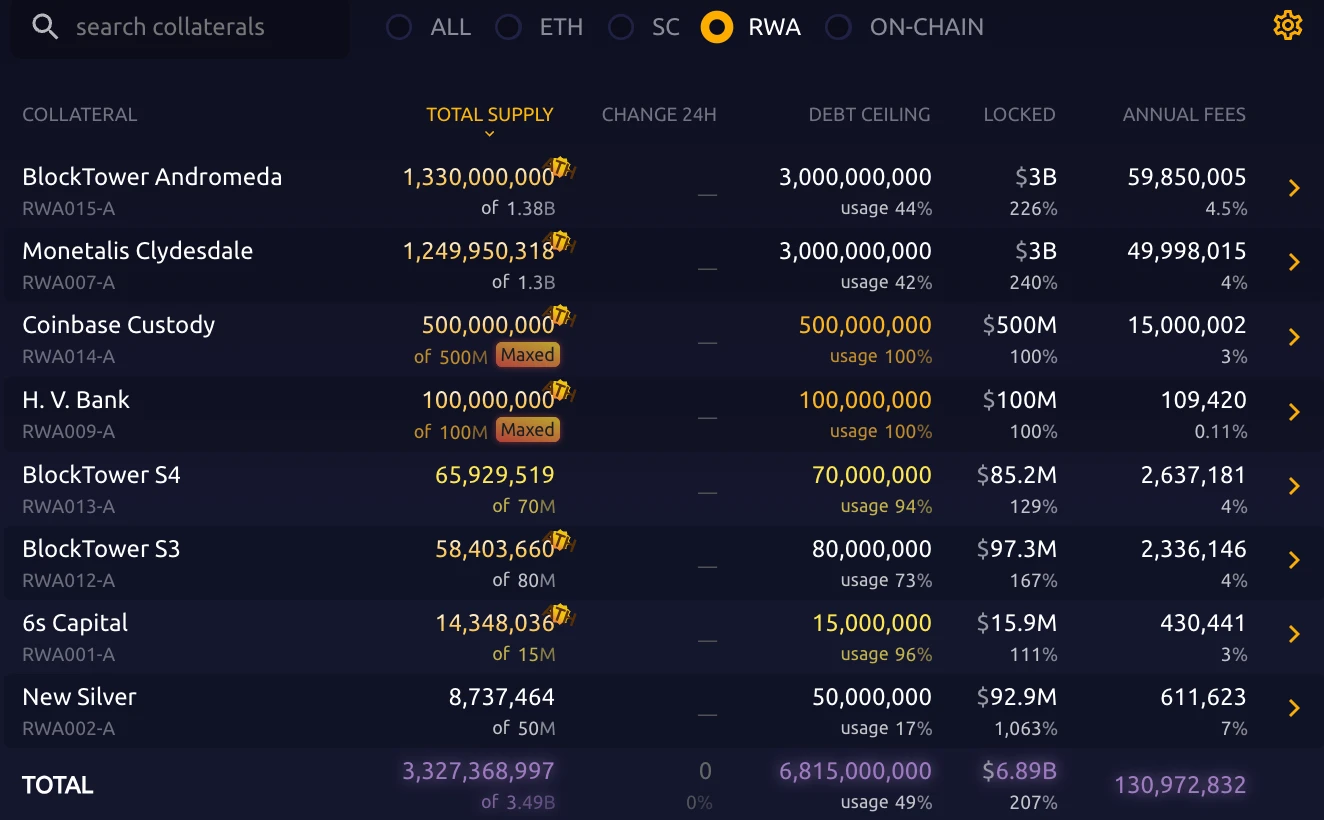Expand the New Silver row details
Image resolution: width=1324 pixels, height=820 pixels.
[x=1295, y=708]
